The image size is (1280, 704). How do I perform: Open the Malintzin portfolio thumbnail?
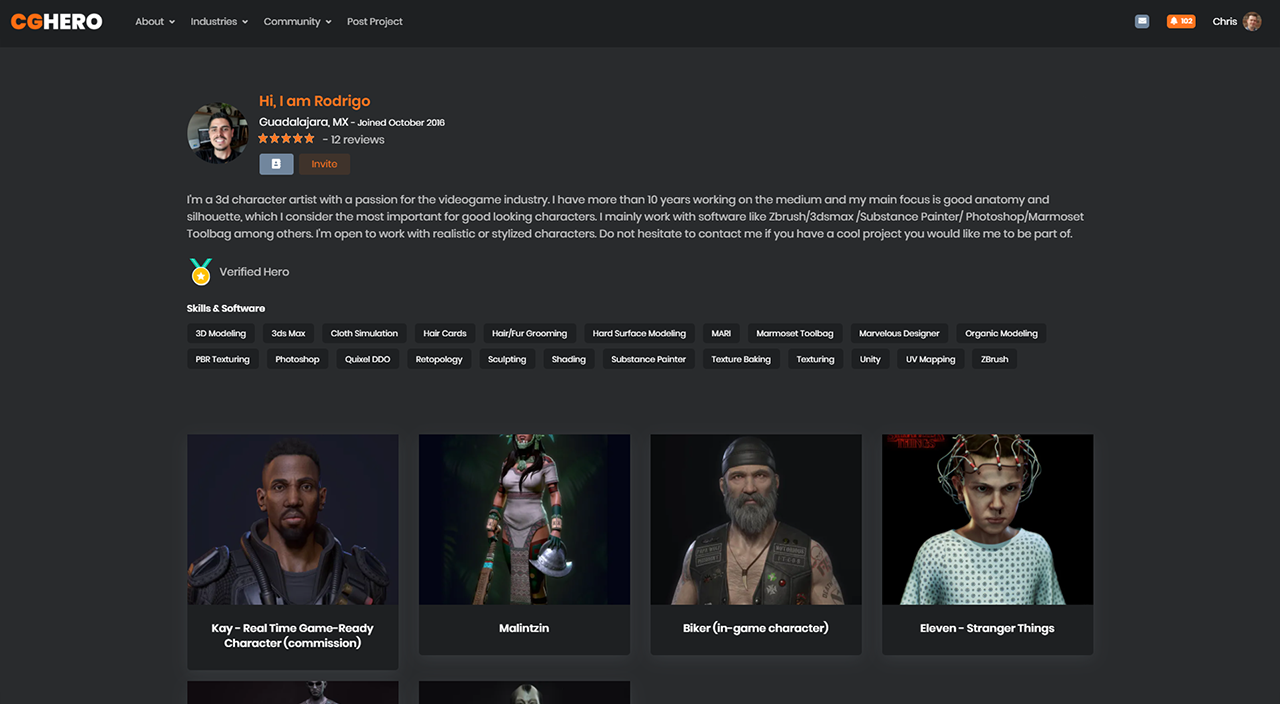(x=524, y=519)
